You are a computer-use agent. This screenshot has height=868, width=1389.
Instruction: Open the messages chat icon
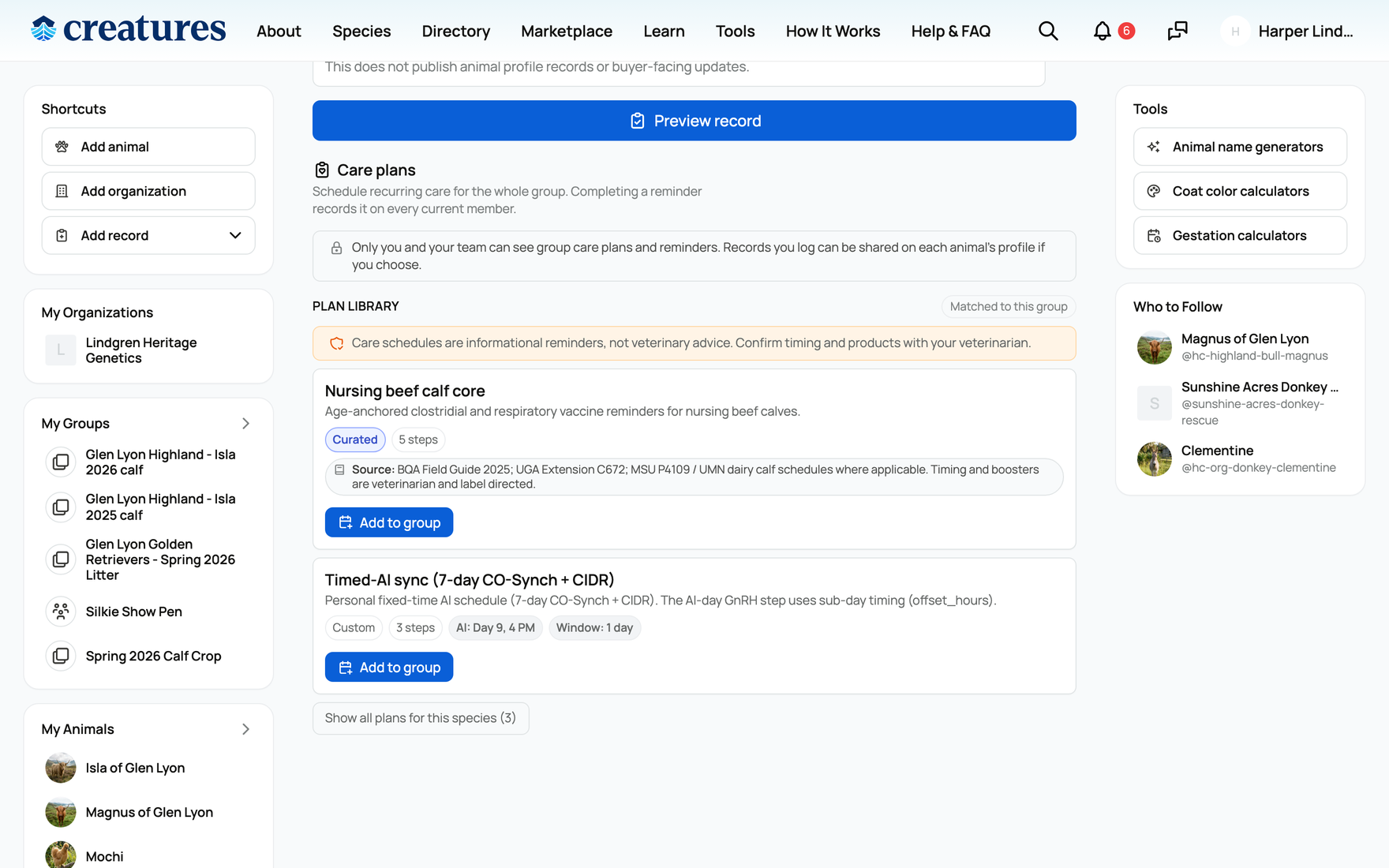pyautogui.click(x=1177, y=31)
